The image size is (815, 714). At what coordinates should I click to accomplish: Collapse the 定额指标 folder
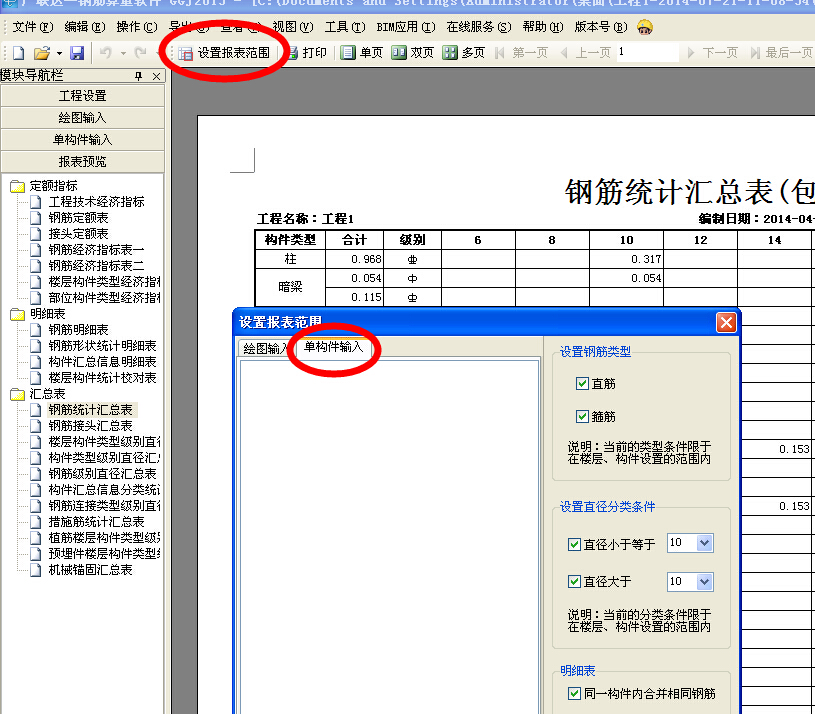click(18, 186)
